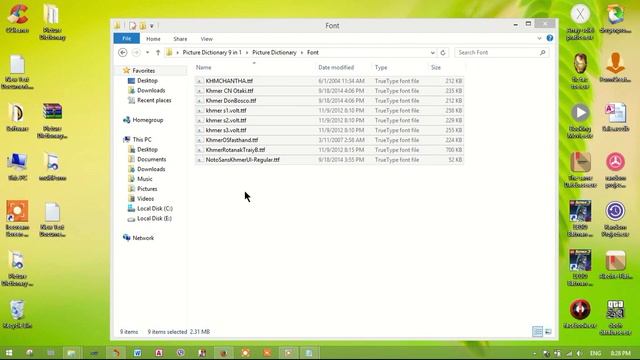Switch to Details view icon in status bar

coord(538,331)
